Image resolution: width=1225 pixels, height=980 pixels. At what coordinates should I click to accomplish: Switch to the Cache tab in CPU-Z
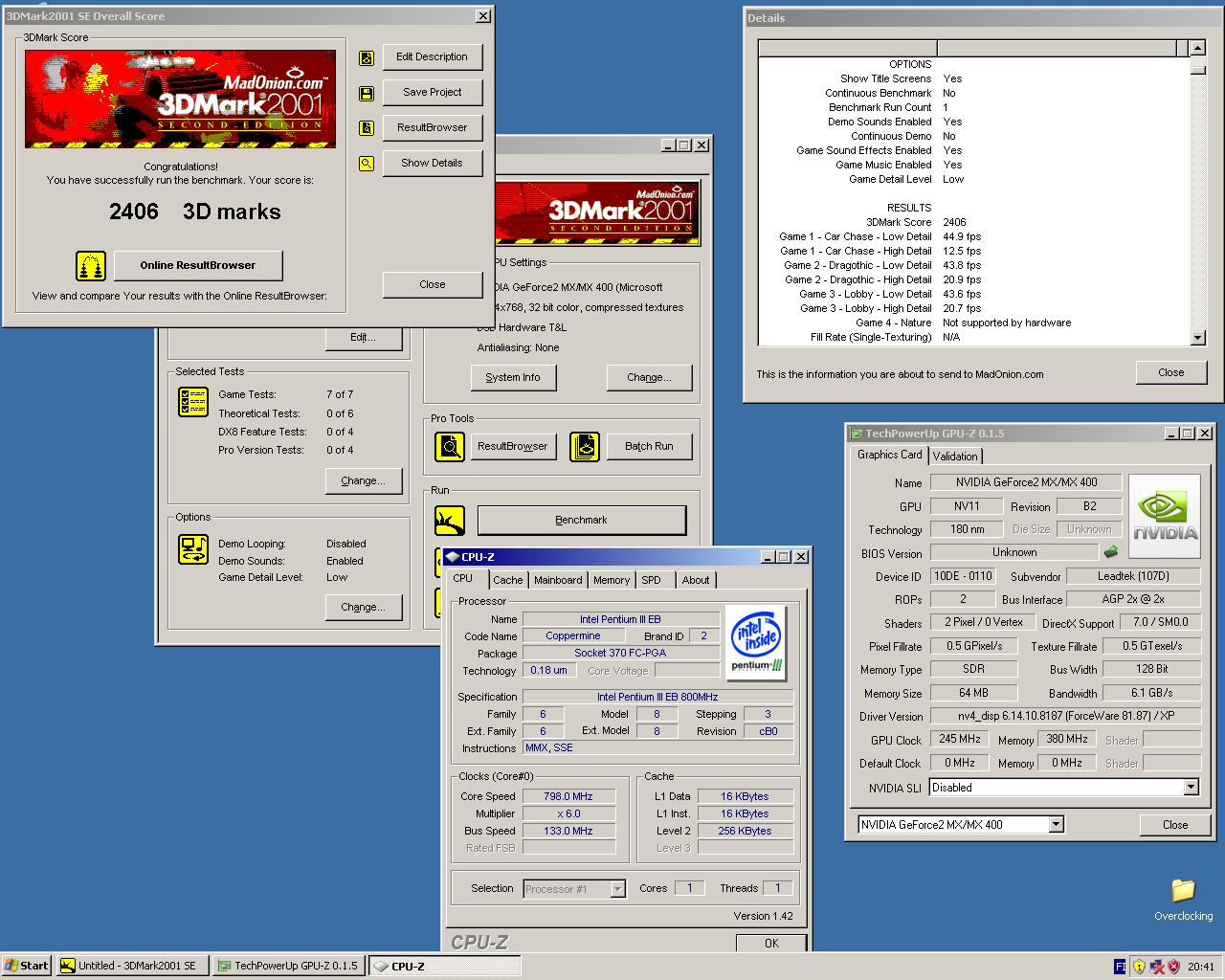coord(508,580)
